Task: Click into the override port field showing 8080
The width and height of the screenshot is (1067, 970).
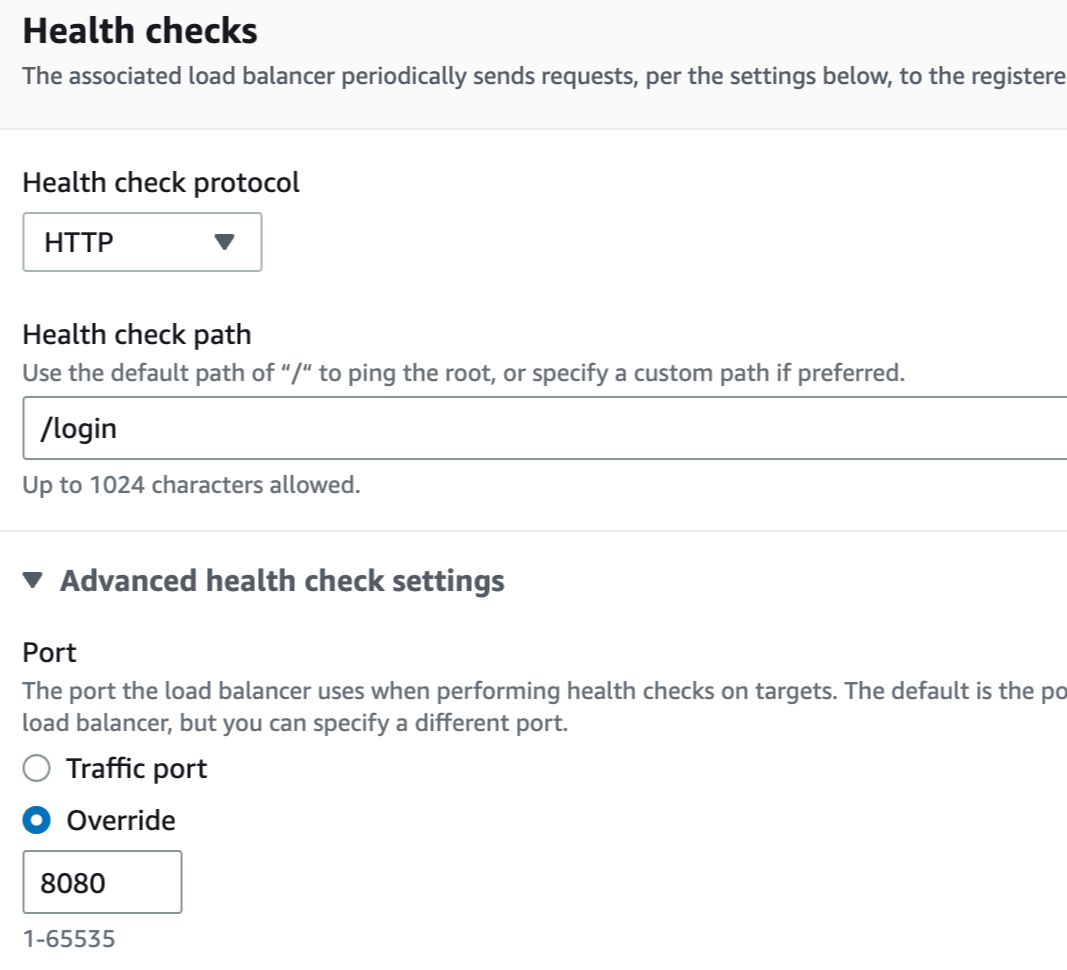Action: pyautogui.click(x=102, y=882)
